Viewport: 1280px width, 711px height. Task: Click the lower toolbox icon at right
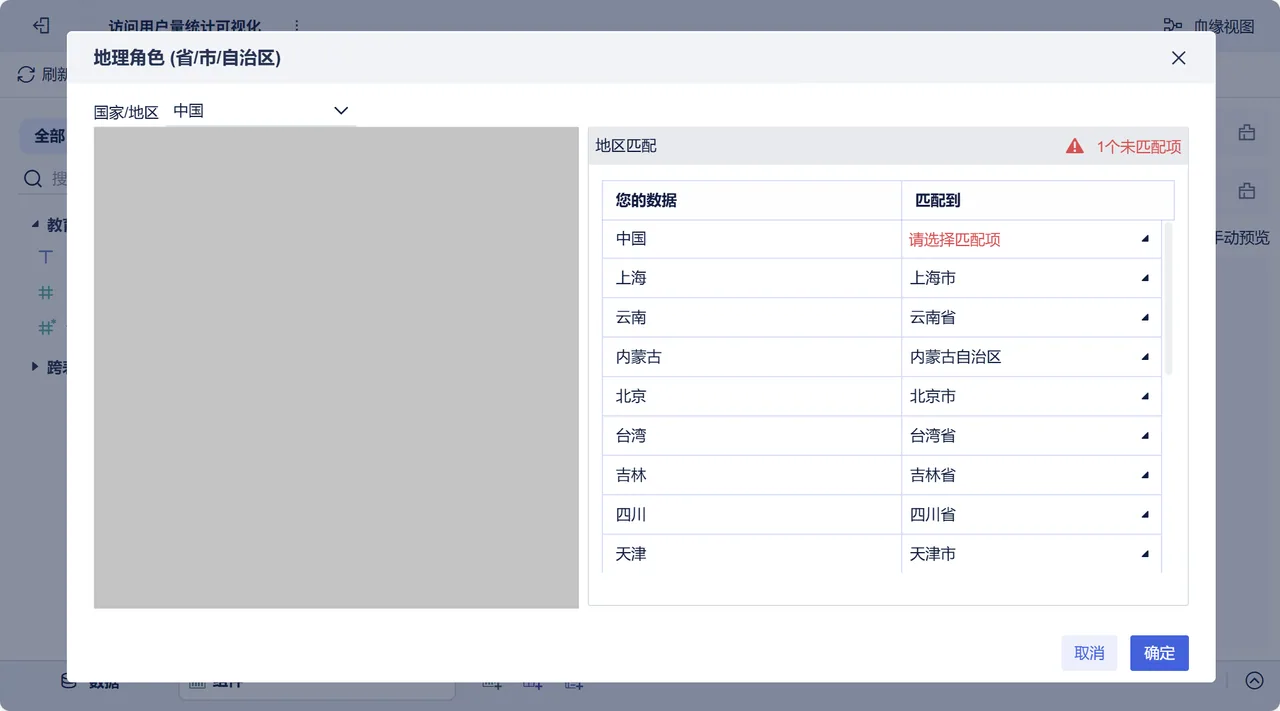tap(1246, 191)
